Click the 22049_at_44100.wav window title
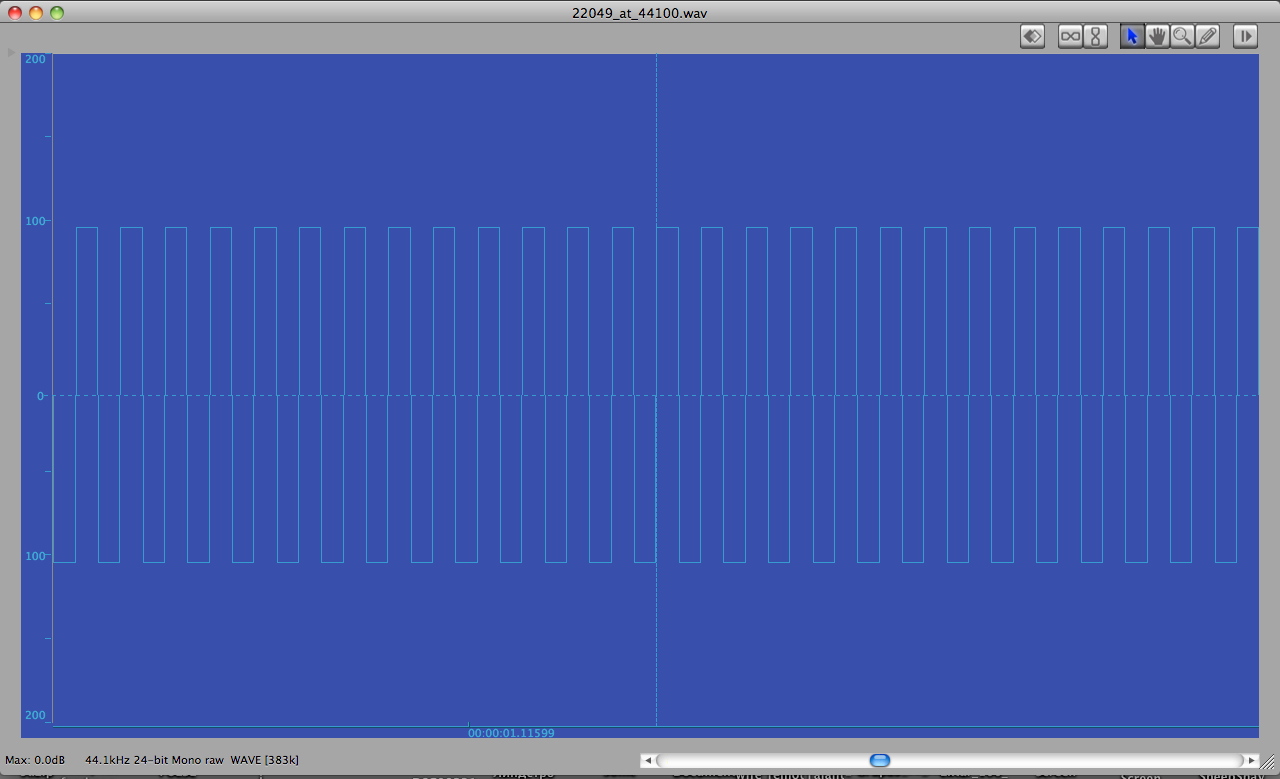 (640, 13)
